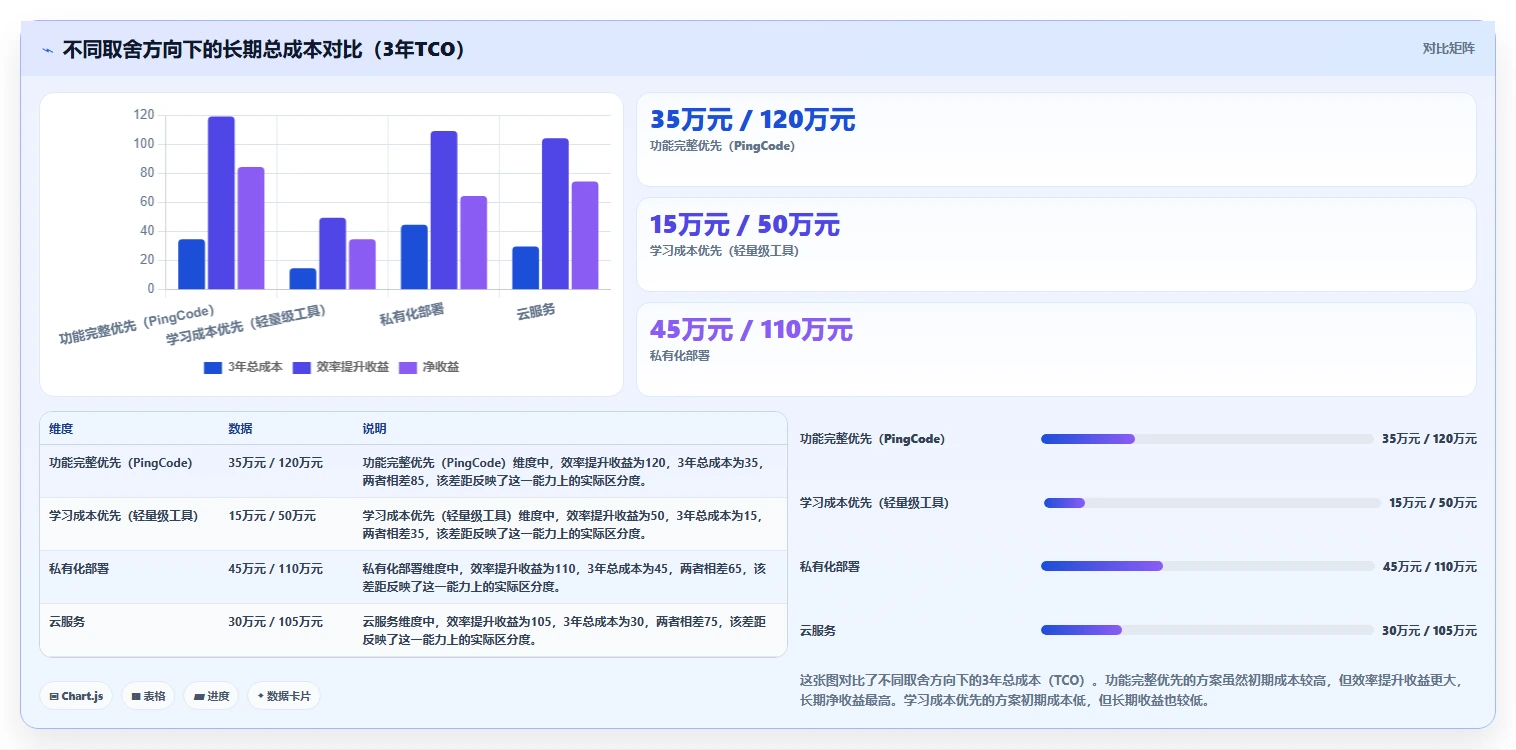The image size is (1516, 750).
Task: Click the 数据 table column header
Action: (240, 428)
